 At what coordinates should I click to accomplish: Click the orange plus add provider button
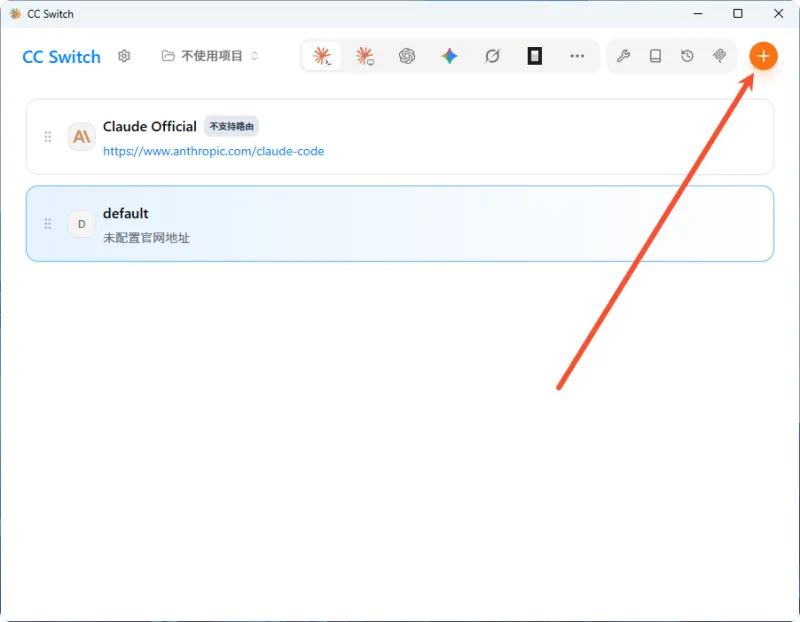click(x=763, y=56)
